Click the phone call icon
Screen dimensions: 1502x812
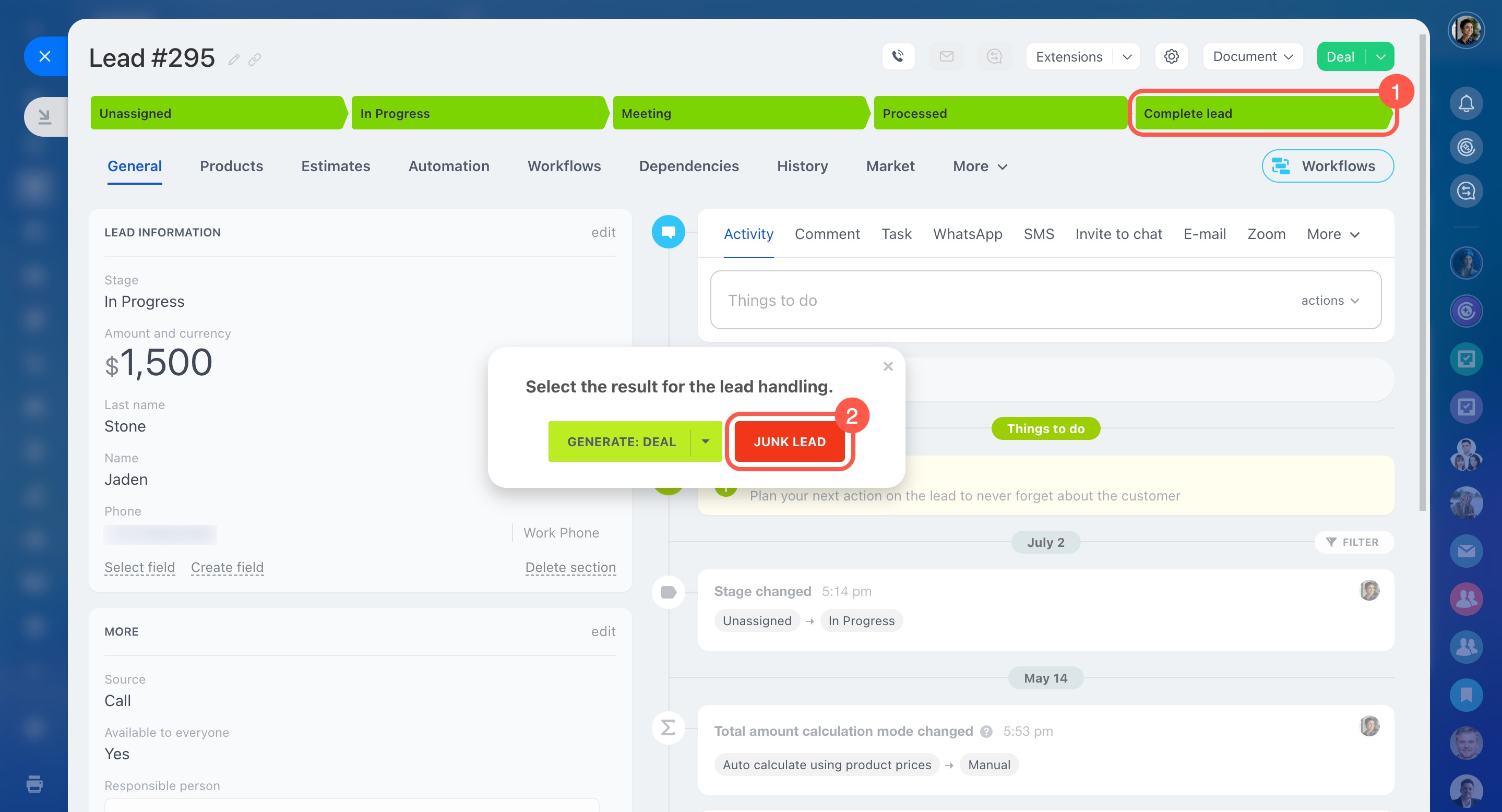898,56
